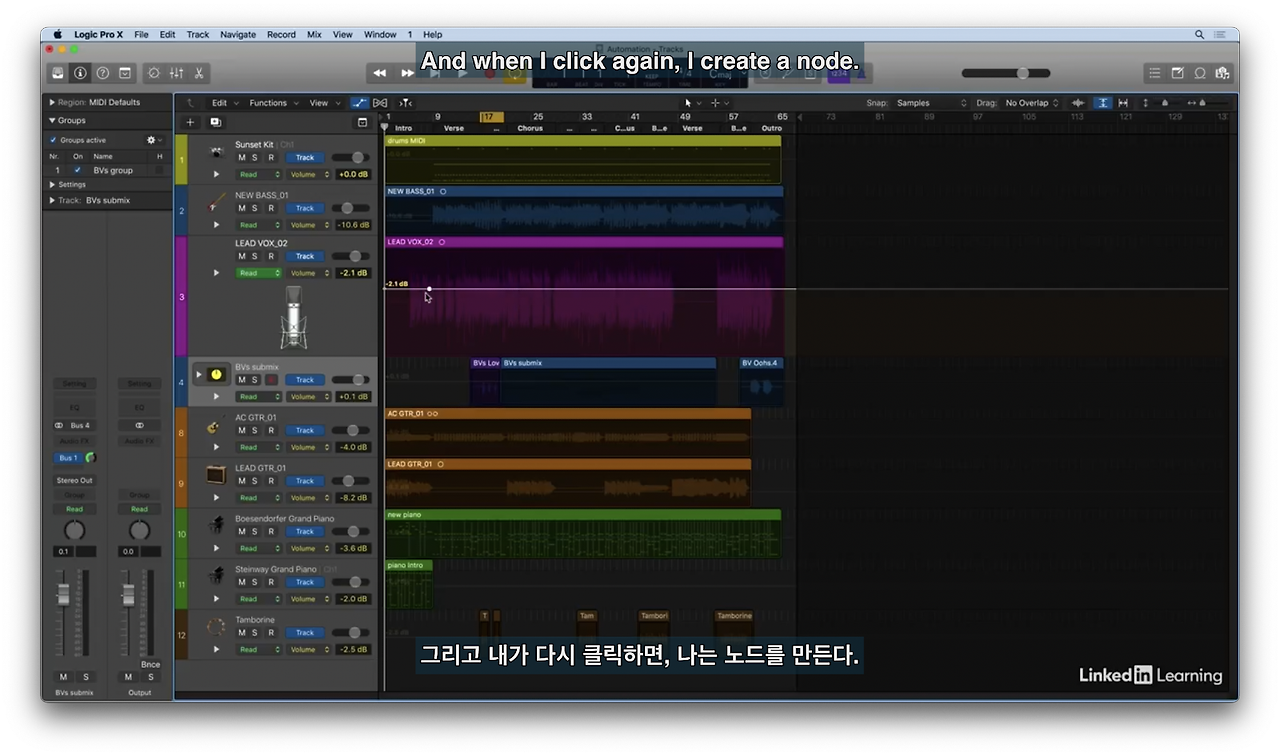The width and height of the screenshot is (1280, 756).
Task: Open Quick Help question-mark icon
Action: [102, 73]
